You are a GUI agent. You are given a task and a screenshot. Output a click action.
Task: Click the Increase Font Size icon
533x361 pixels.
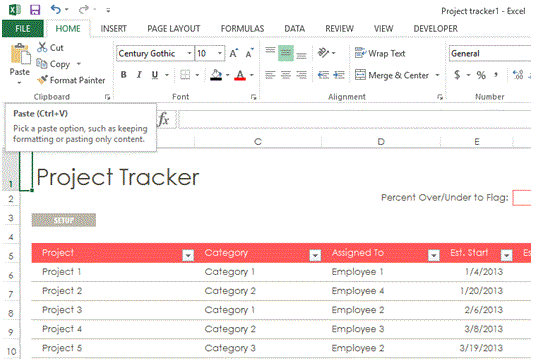click(x=234, y=53)
